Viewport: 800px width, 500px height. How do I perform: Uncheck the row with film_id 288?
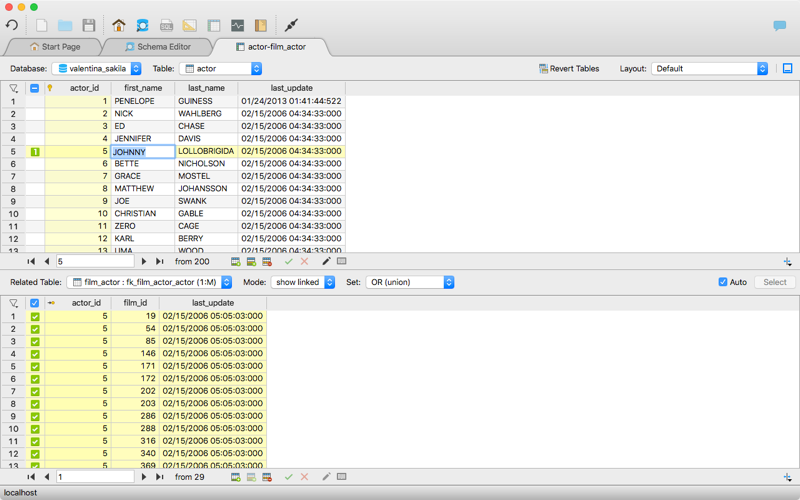pyautogui.click(x=35, y=429)
